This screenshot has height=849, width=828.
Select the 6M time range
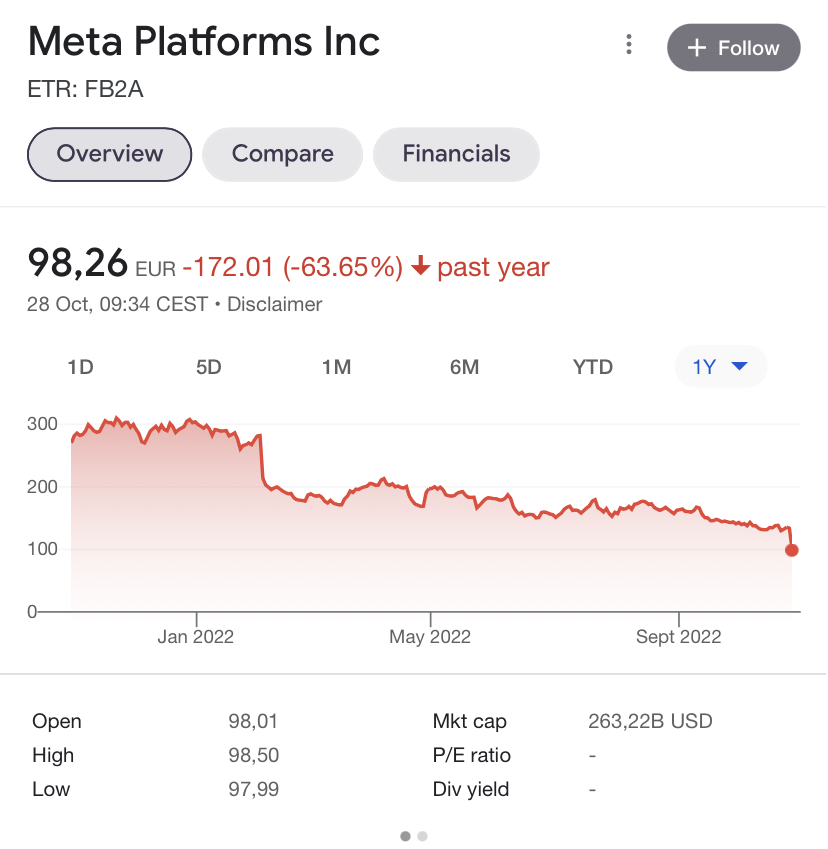click(465, 368)
